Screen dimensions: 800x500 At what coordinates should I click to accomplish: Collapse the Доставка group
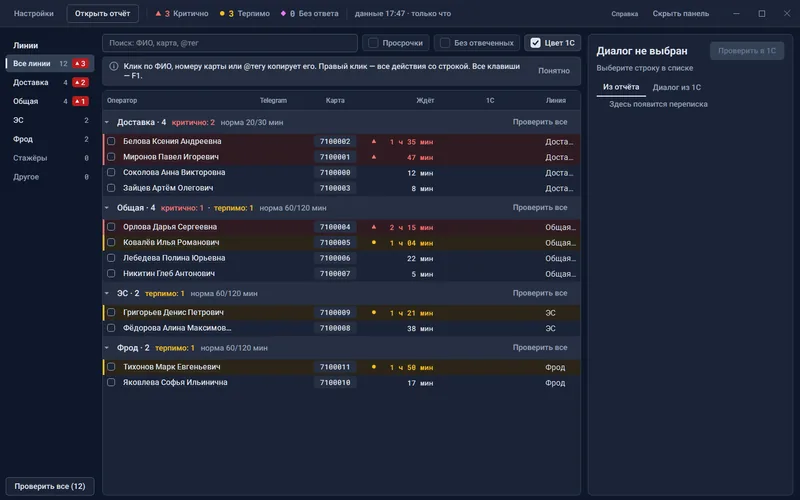(x=107, y=122)
